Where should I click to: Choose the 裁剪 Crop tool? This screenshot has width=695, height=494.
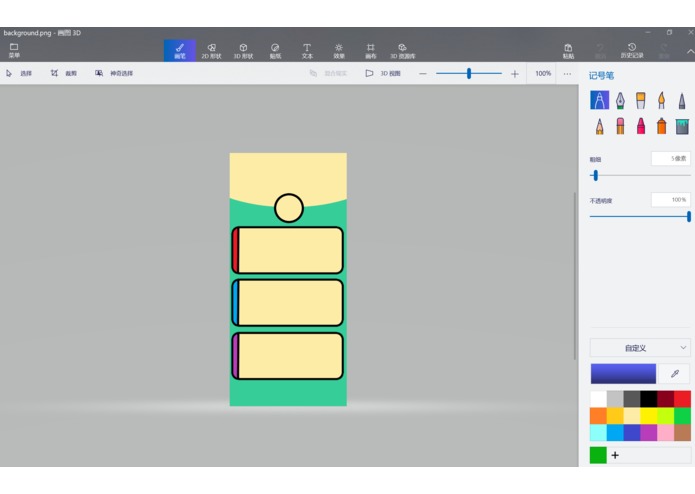click(63, 73)
